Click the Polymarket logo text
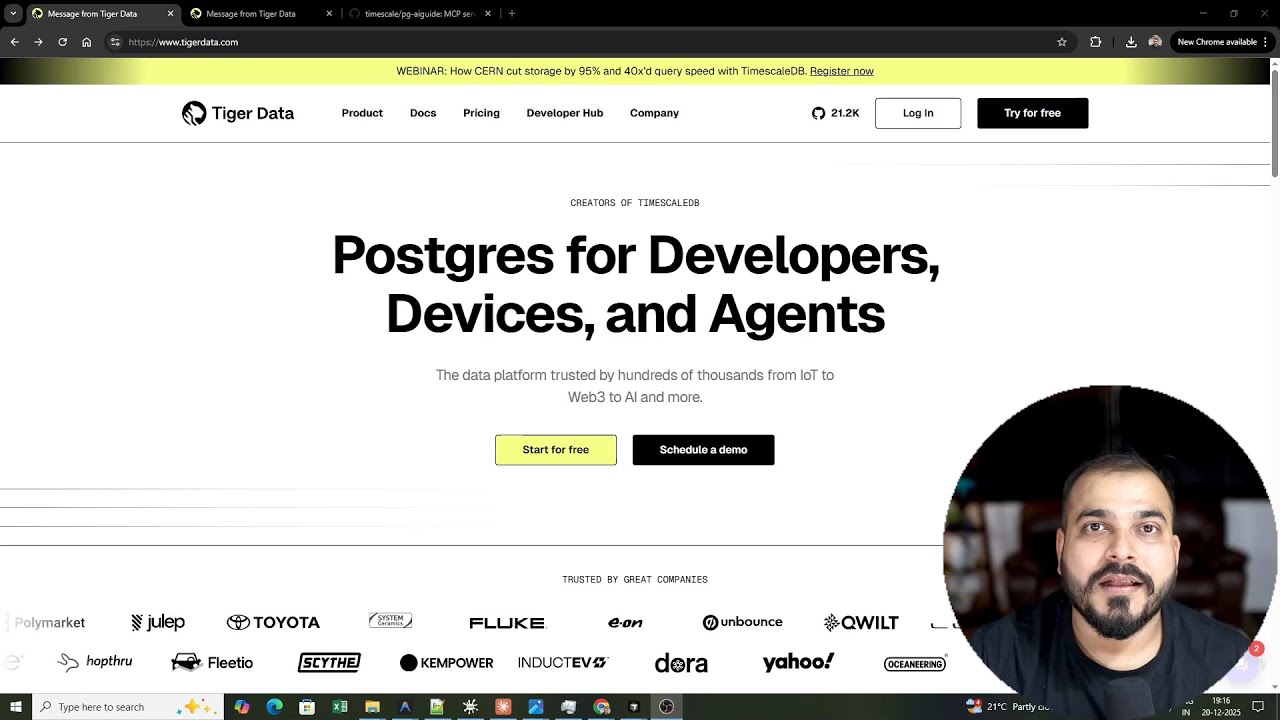This screenshot has width=1280, height=720. pyautogui.click(x=50, y=623)
